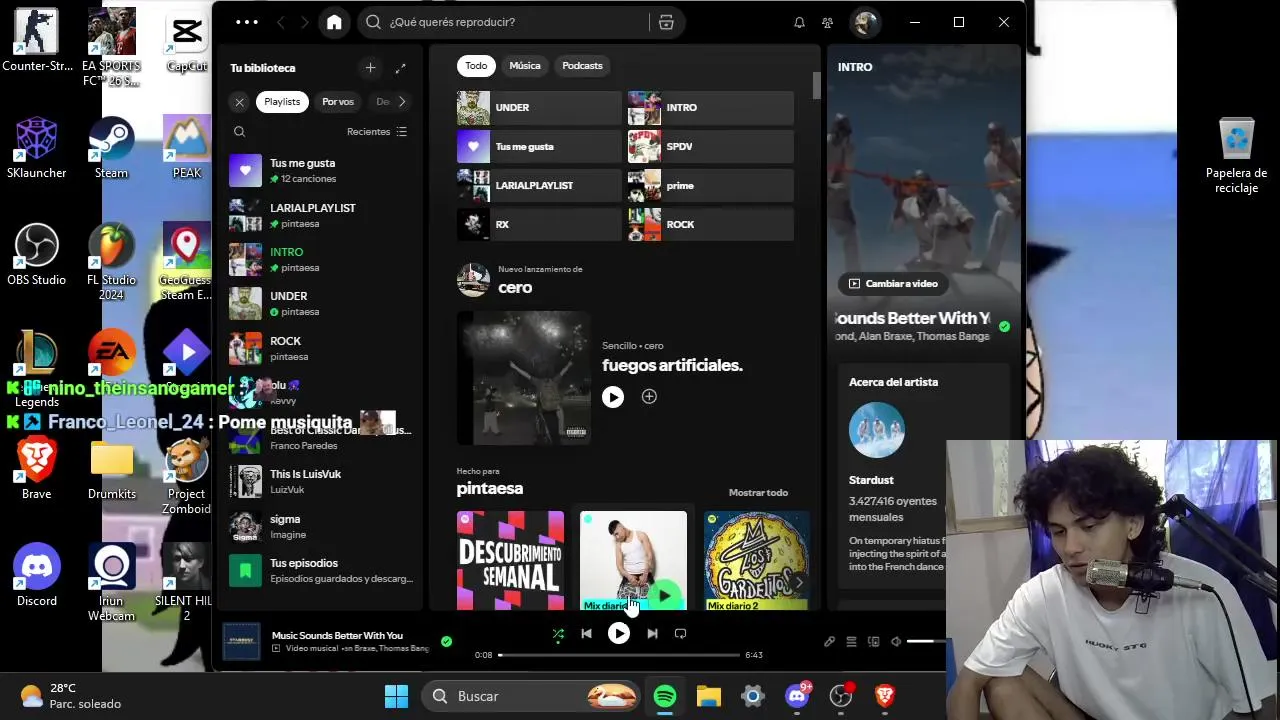The width and height of the screenshot is (1280, 720).
Task: Switch to the Todo tab
Action: pos(476,66)
